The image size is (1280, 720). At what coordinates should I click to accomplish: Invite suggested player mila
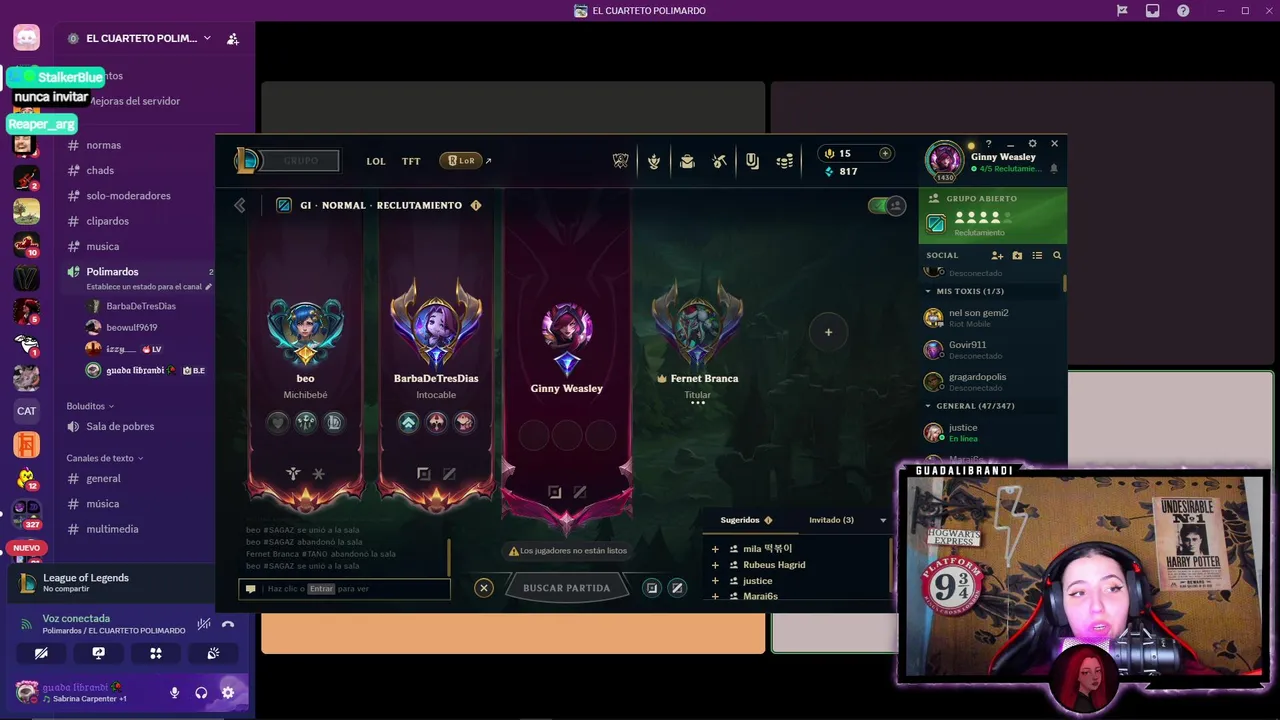click(x=715, y=549)
